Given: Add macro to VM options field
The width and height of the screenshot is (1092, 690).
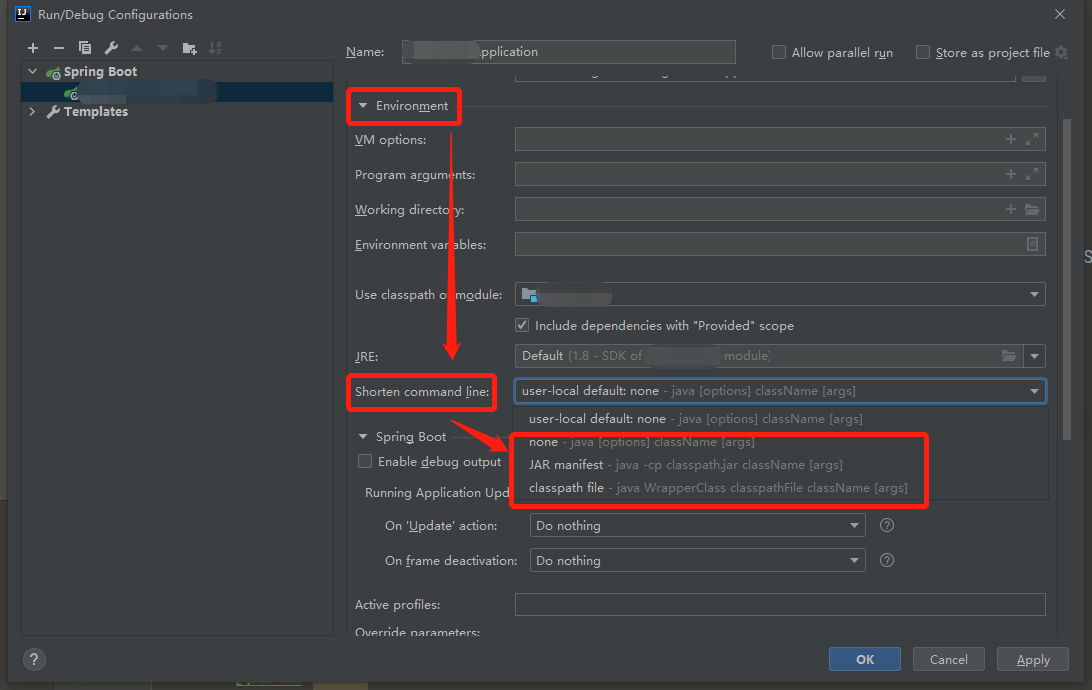Looking at the screenshot, I should click(1011, 139).
